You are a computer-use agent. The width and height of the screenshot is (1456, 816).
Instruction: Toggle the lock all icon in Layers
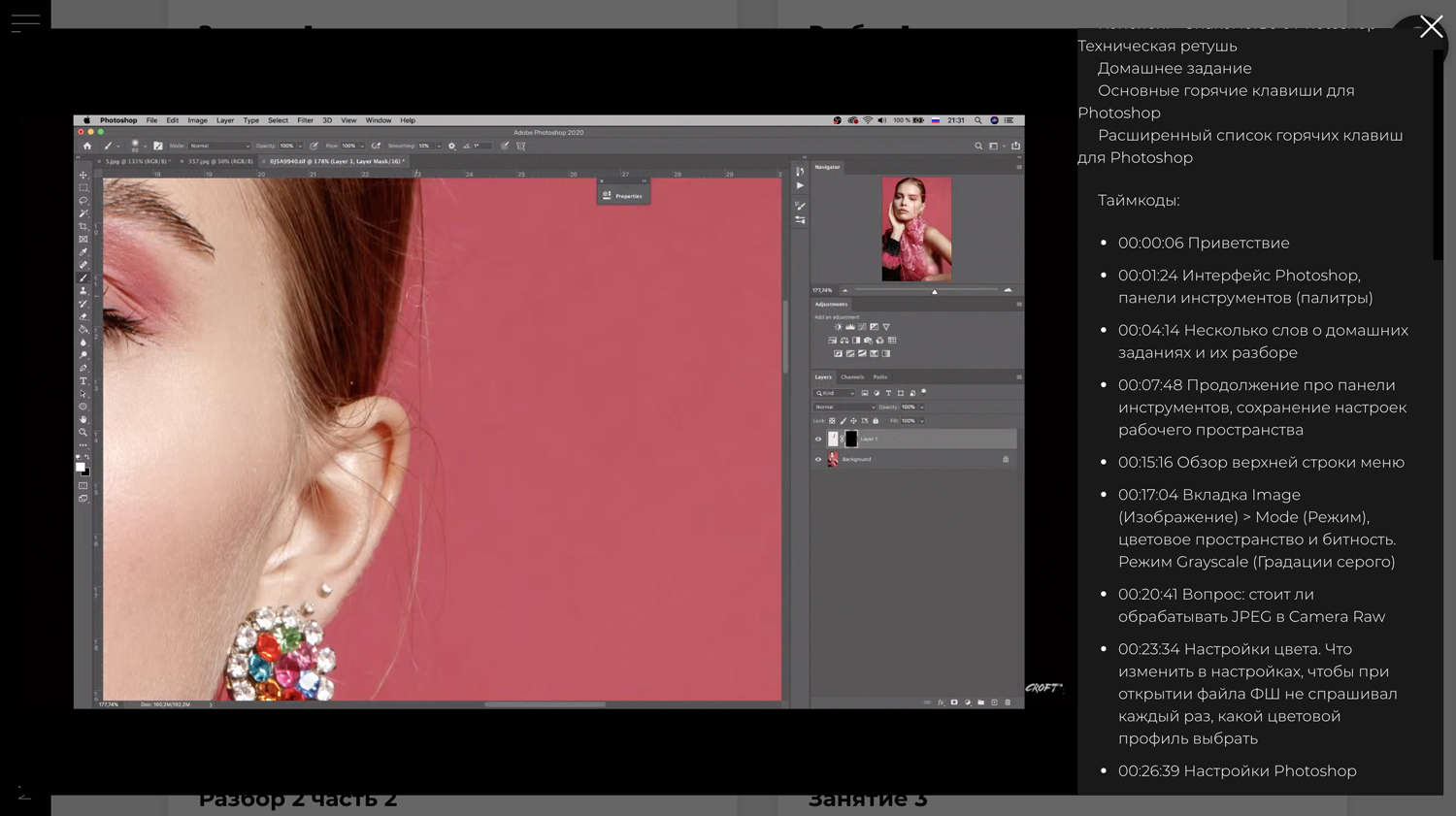[x=876, y=421]
